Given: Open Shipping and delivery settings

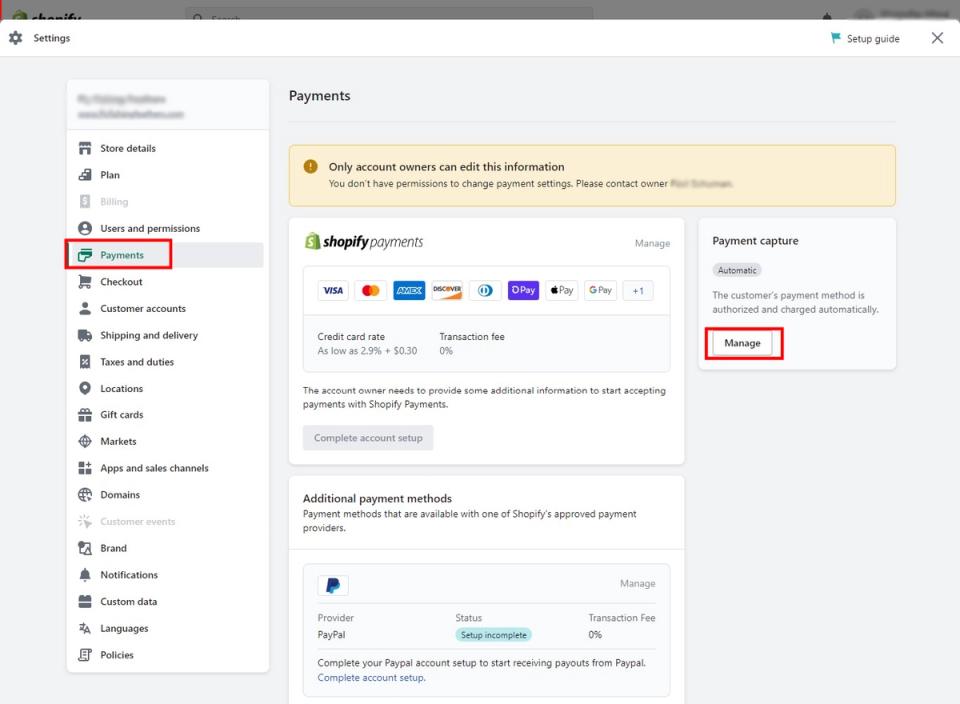Looking at the screenshot, I should pos(149,335).
